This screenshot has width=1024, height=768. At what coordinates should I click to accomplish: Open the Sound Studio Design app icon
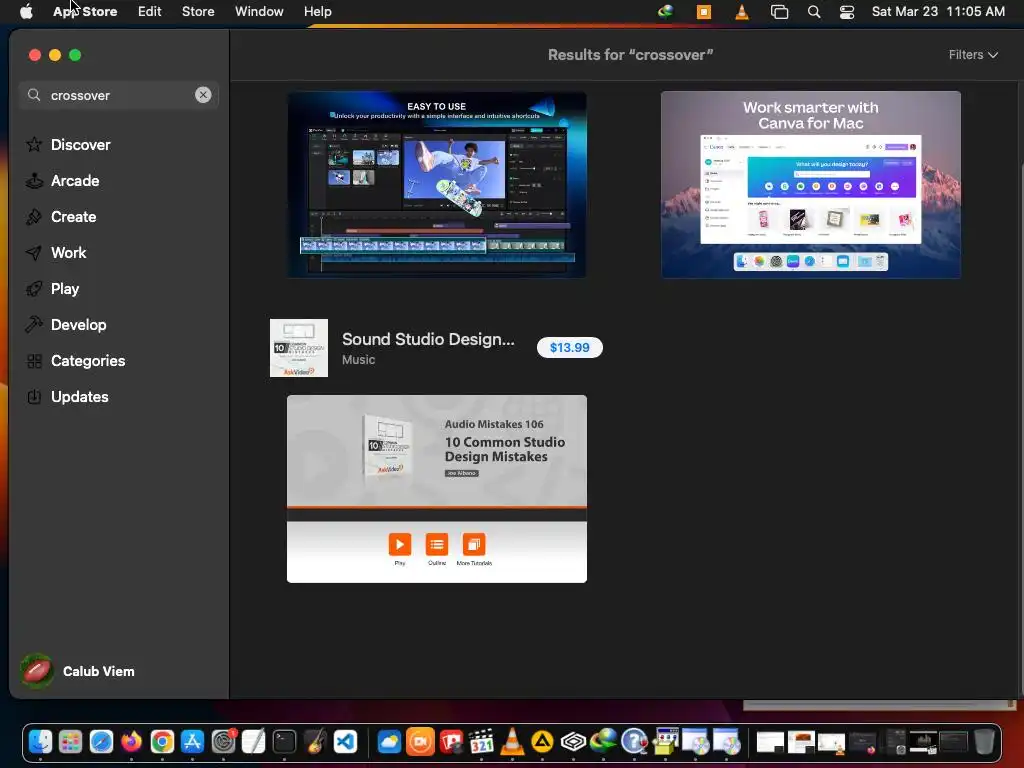(299, 348)
